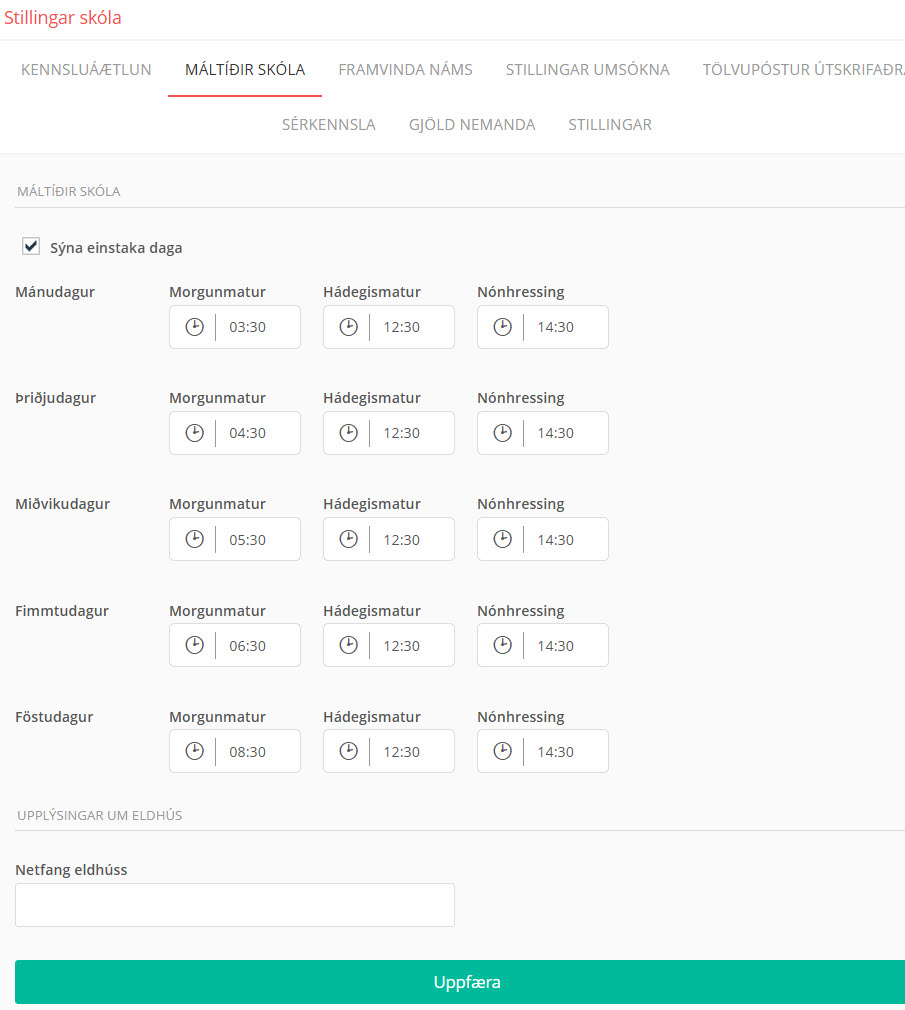Go to the Sérkennsla tab
905x1010 pixels.
(329, 124)
